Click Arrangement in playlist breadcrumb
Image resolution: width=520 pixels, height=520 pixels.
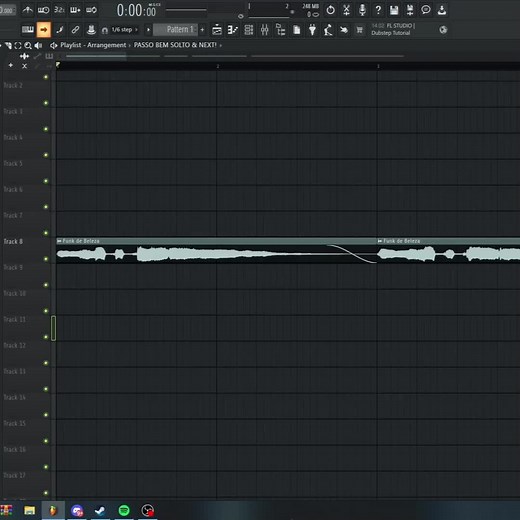click(106, 45)
